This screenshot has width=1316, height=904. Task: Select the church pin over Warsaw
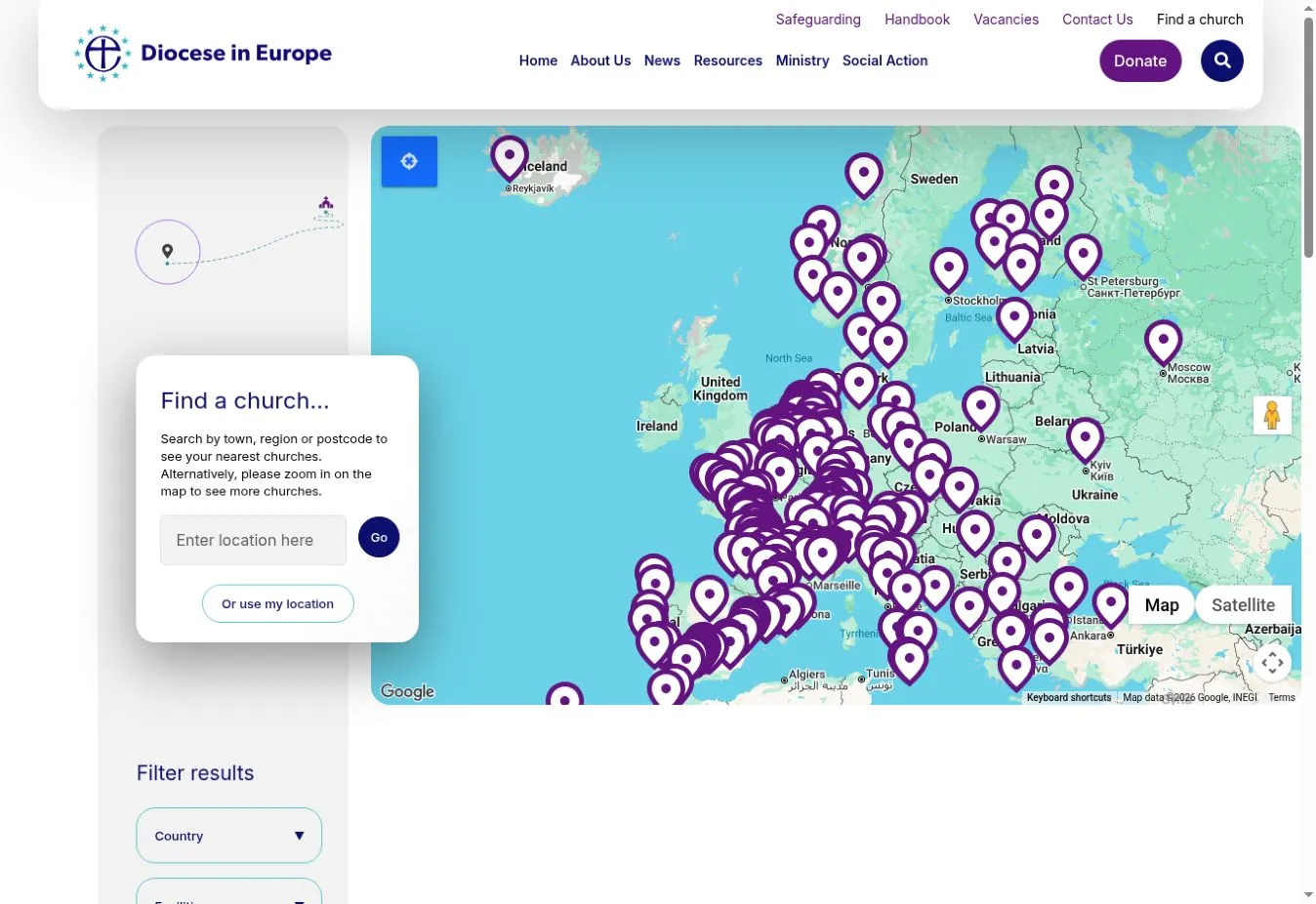tap(980, 410)
